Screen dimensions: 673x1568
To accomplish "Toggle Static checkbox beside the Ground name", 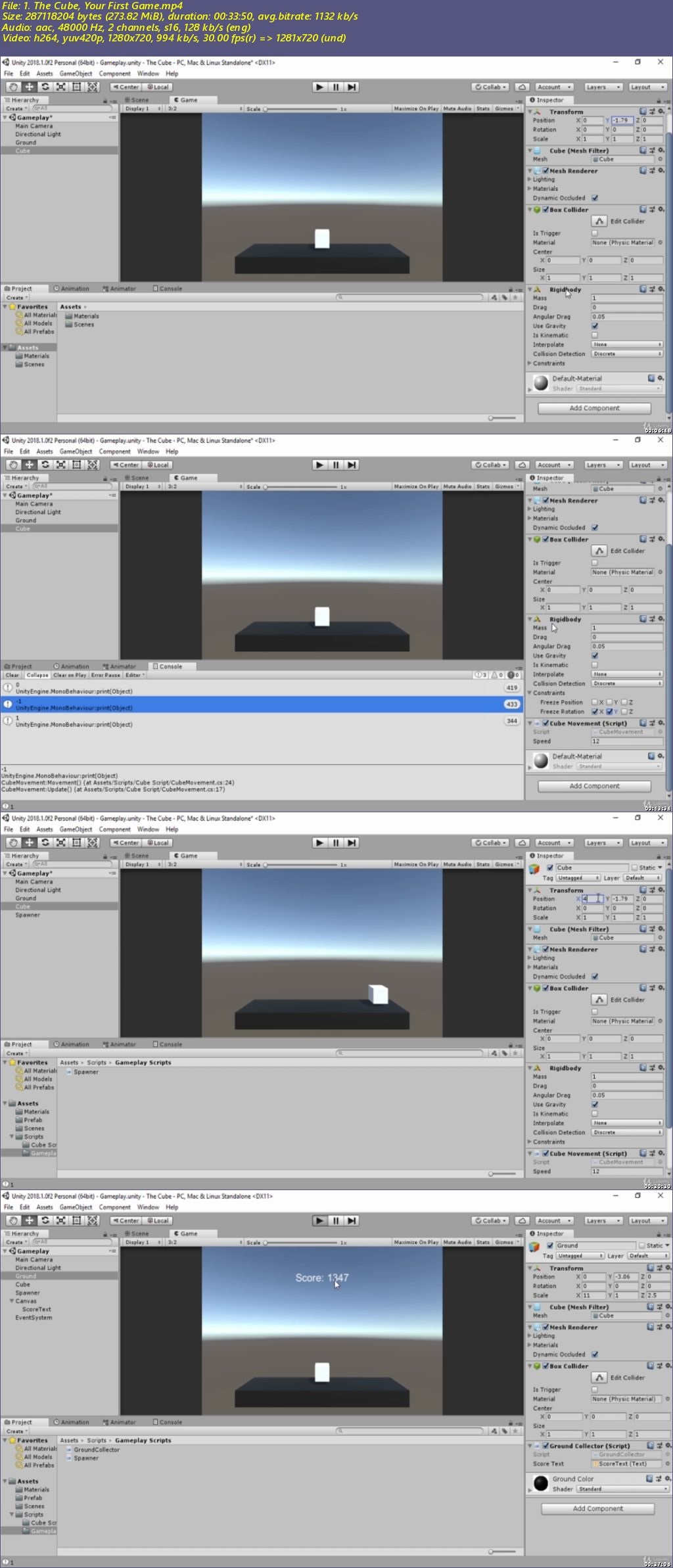I will tap(642, 1245).
